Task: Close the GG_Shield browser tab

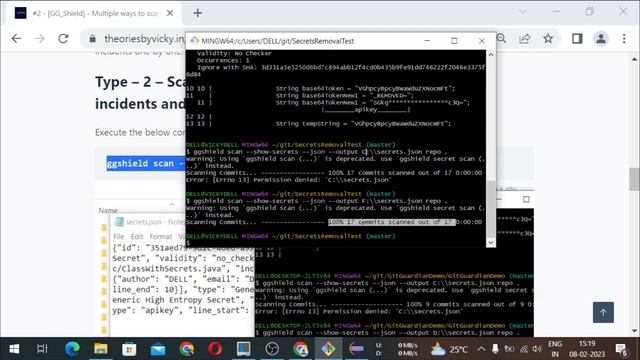Action: (170, 13)
